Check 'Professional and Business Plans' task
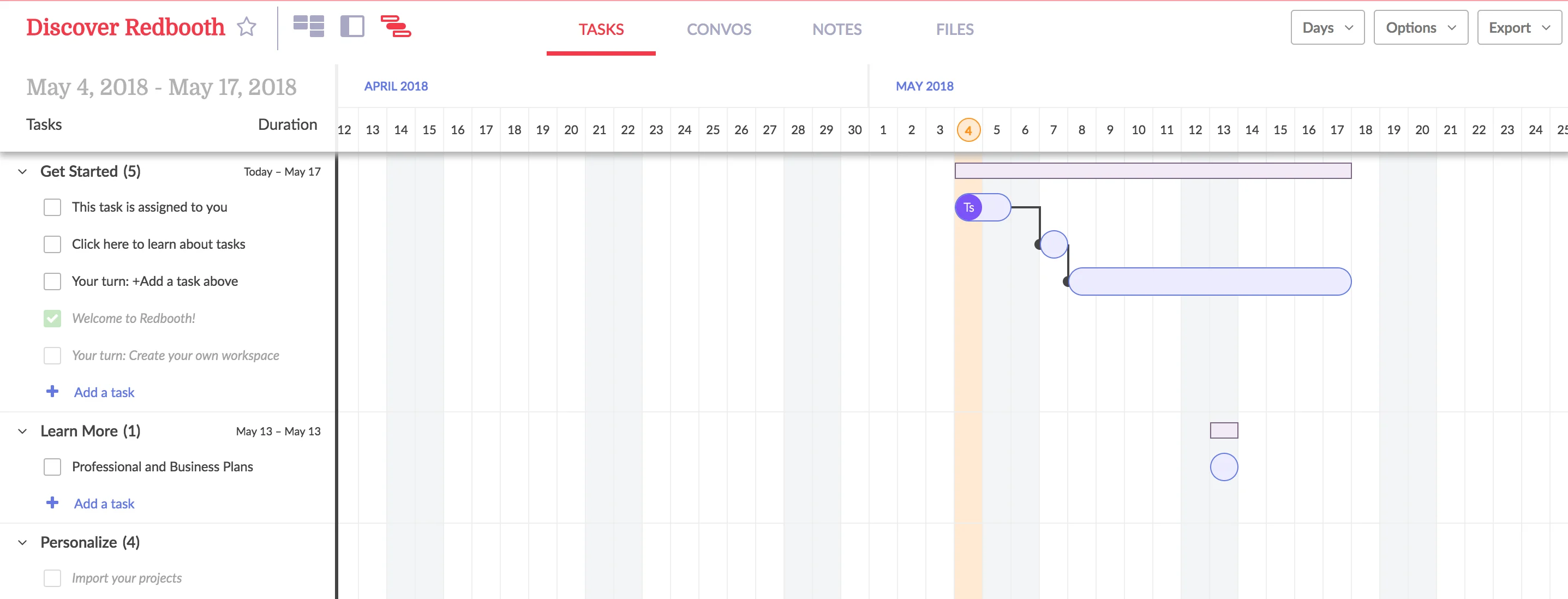This screenshot has width=1568, height=599. pyautogui.click(x=52, y=467)
